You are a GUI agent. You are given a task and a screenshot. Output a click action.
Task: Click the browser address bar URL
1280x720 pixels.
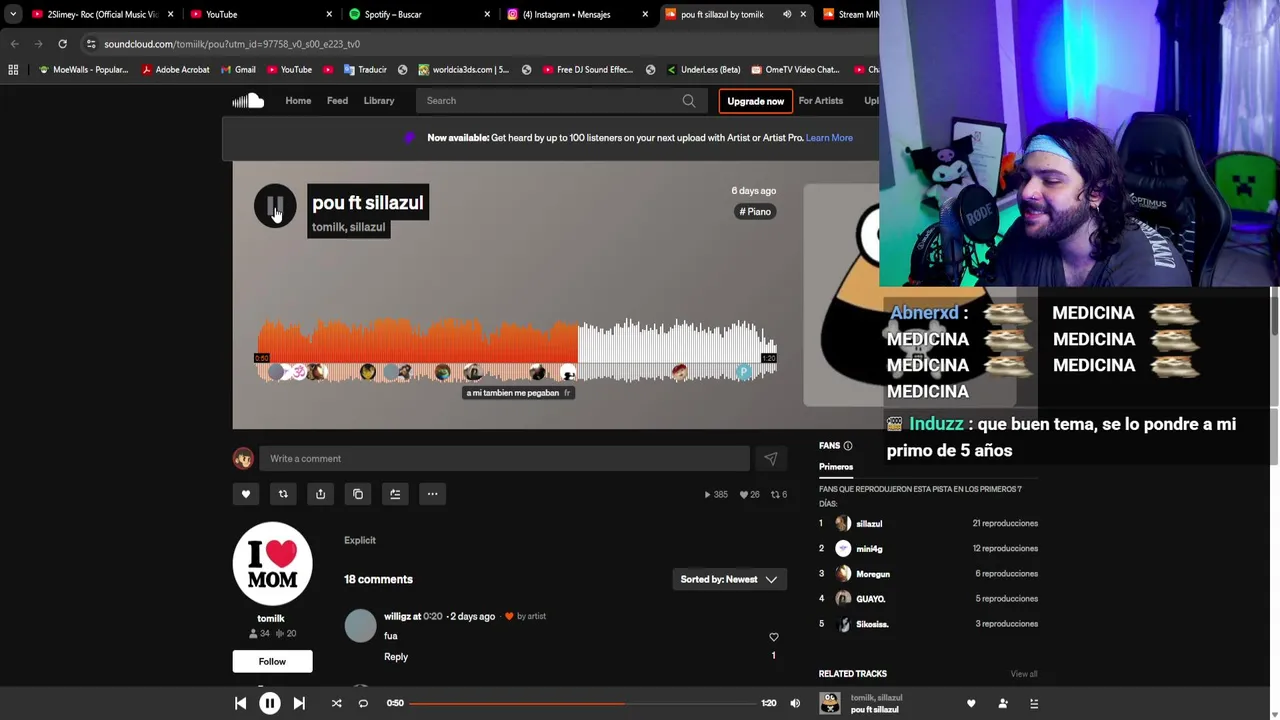(232, 44)
